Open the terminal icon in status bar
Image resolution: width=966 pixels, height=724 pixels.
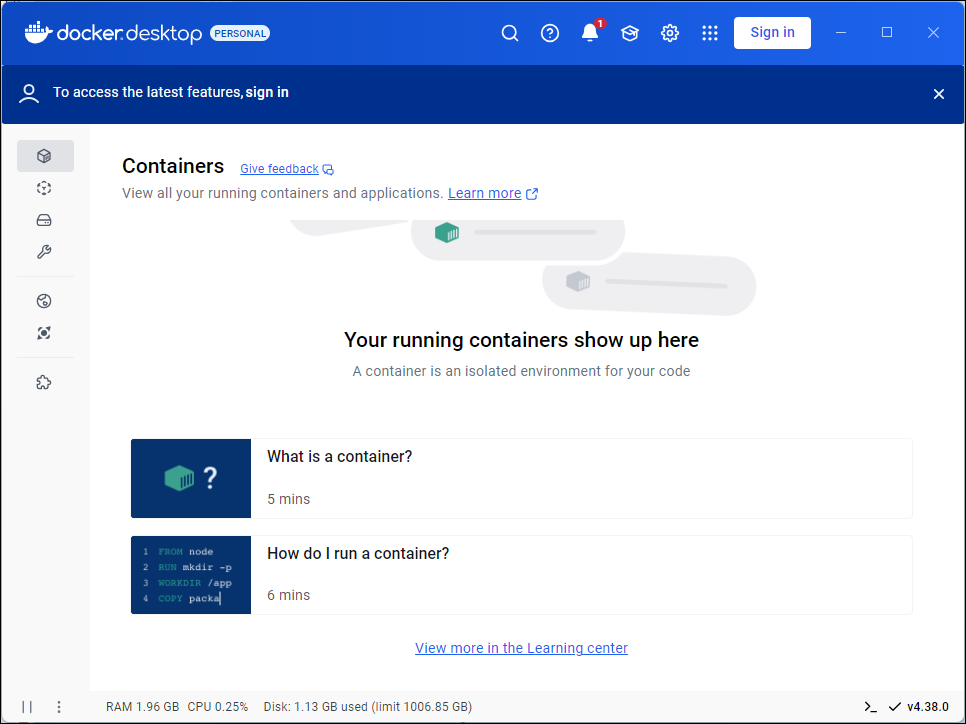870,707
